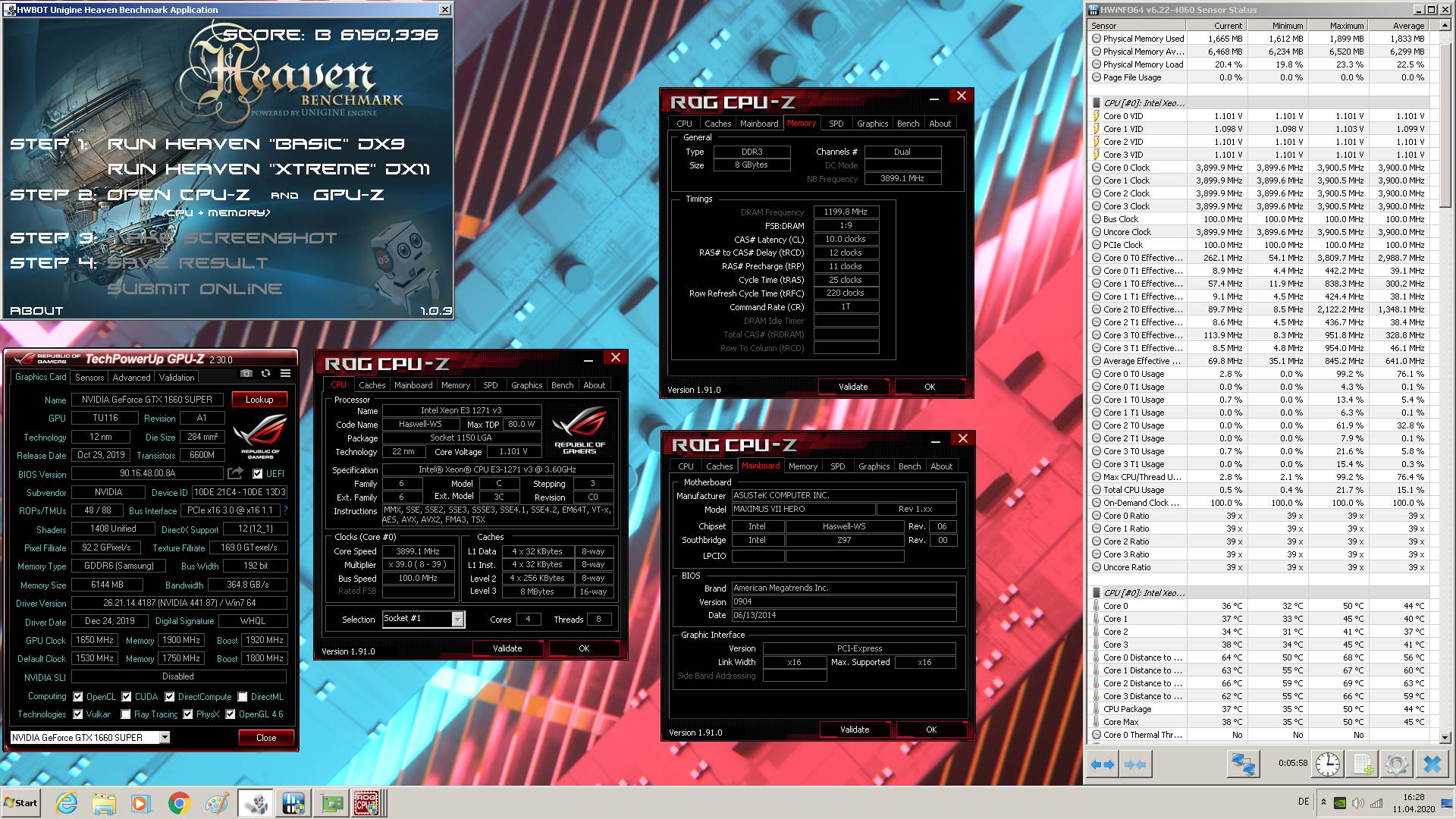Click Lookup button in GPU-Z
Viewport: 1456px width, 819px height.
pyautogui.click(x=259, y=400)
